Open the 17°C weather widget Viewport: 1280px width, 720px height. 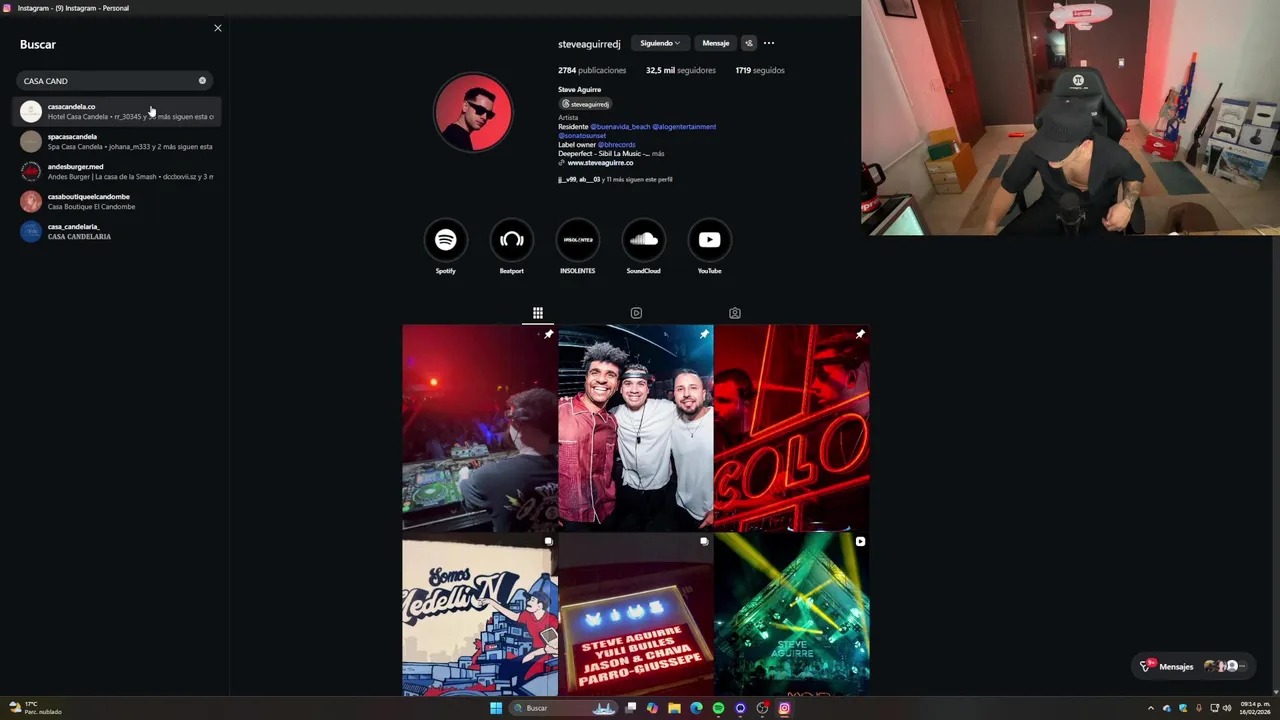pyautogui.click(x=36, y=708)
